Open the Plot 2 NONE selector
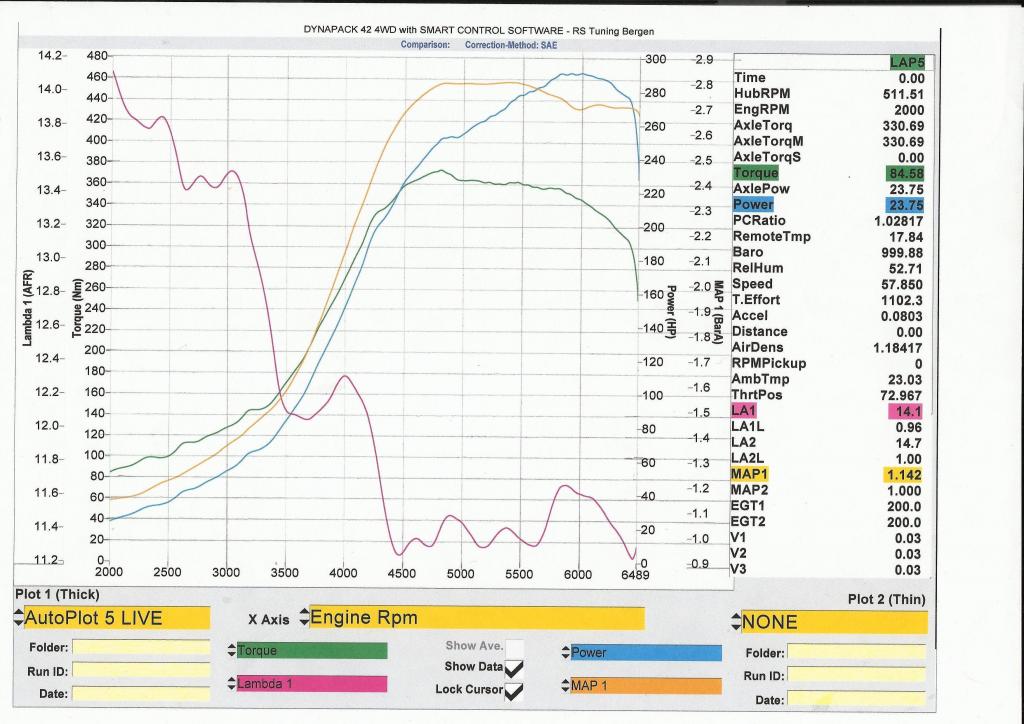 (832, 622)
